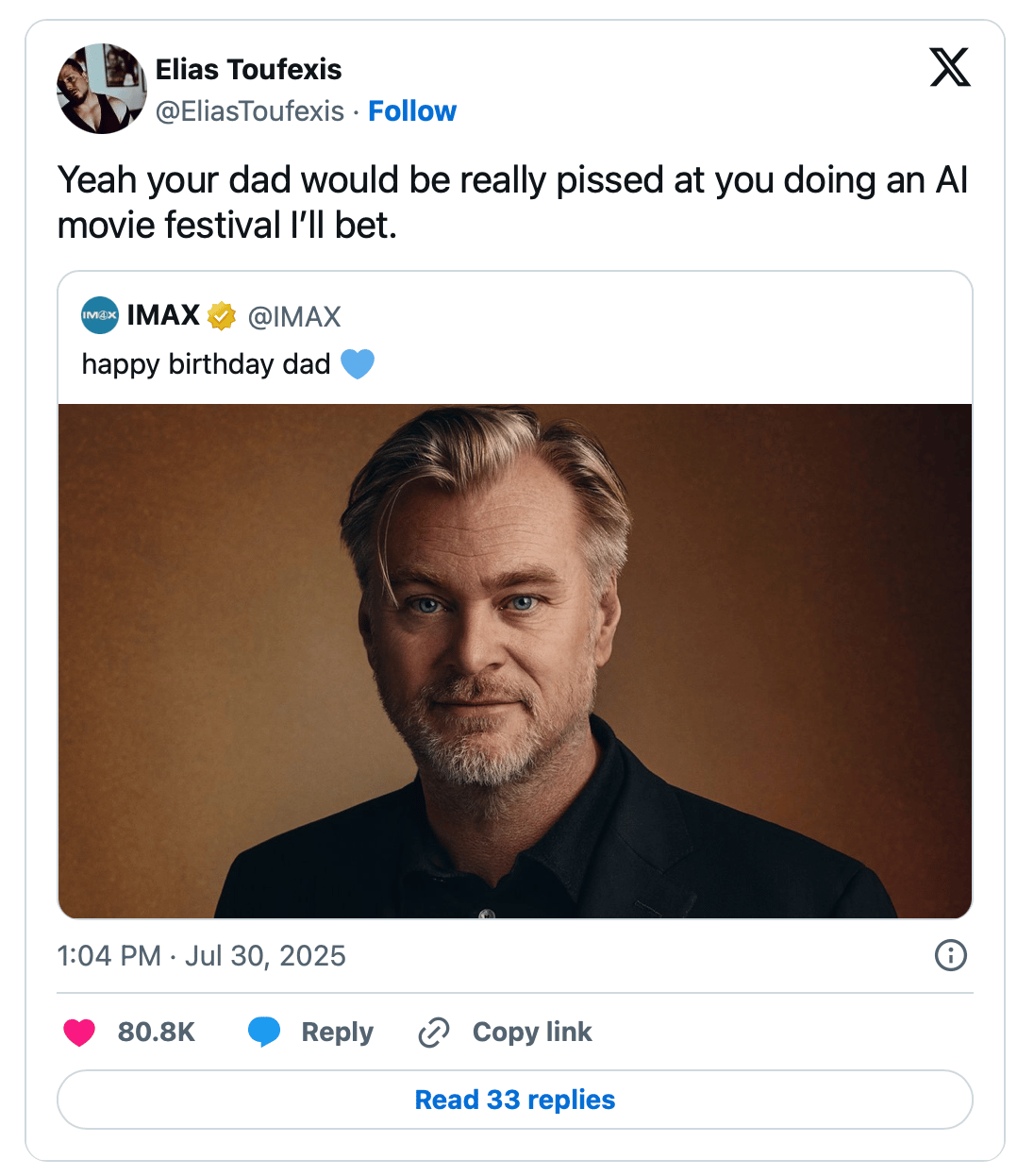Click the blue heart emoji
The width and height of the screenshot is (1034, 1176).
tap(358, 363)
